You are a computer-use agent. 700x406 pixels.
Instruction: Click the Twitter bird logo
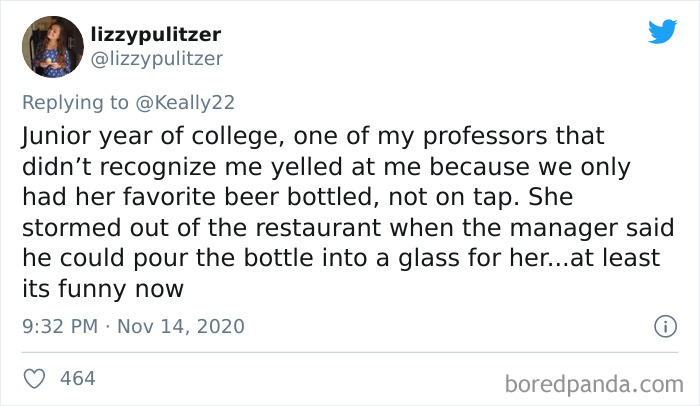click(x=662, y=31)
